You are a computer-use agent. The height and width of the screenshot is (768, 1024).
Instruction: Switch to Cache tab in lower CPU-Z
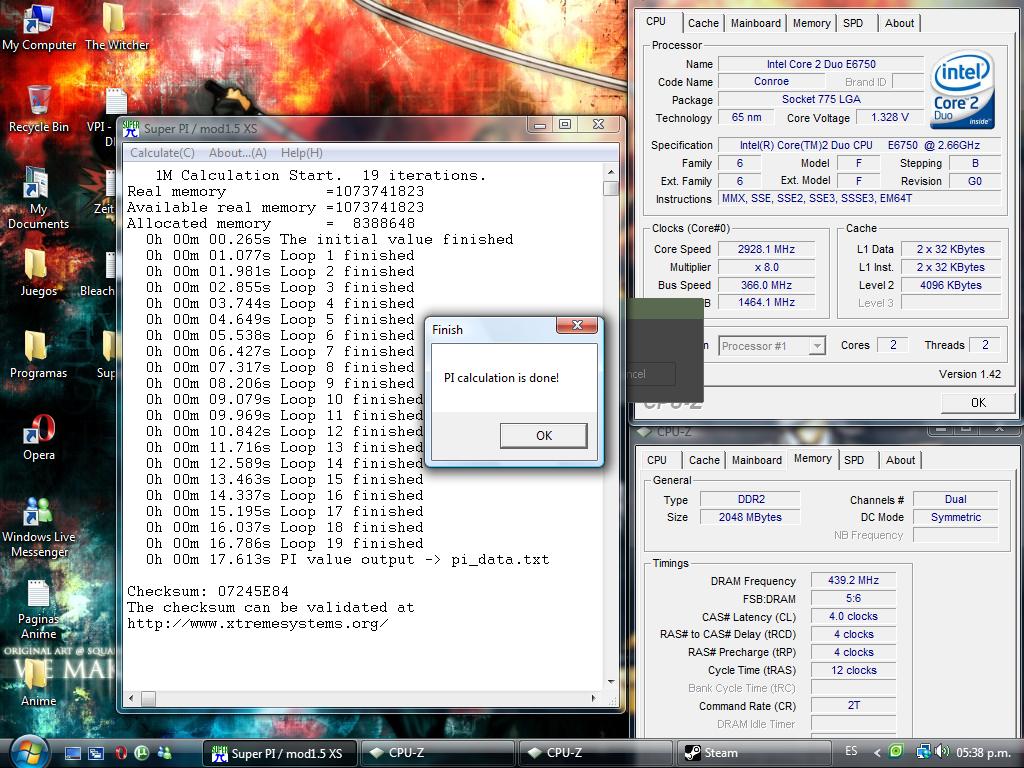click(704, 460)
